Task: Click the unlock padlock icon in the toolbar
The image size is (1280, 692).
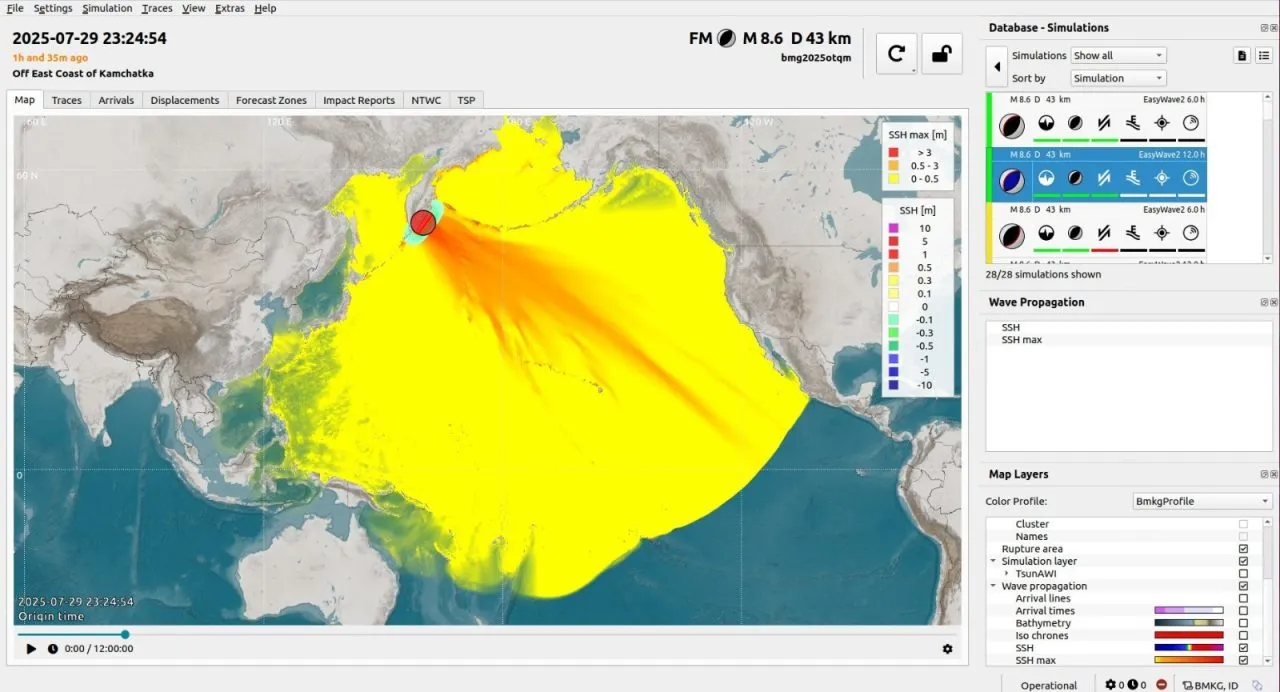Action: (941, 53)
